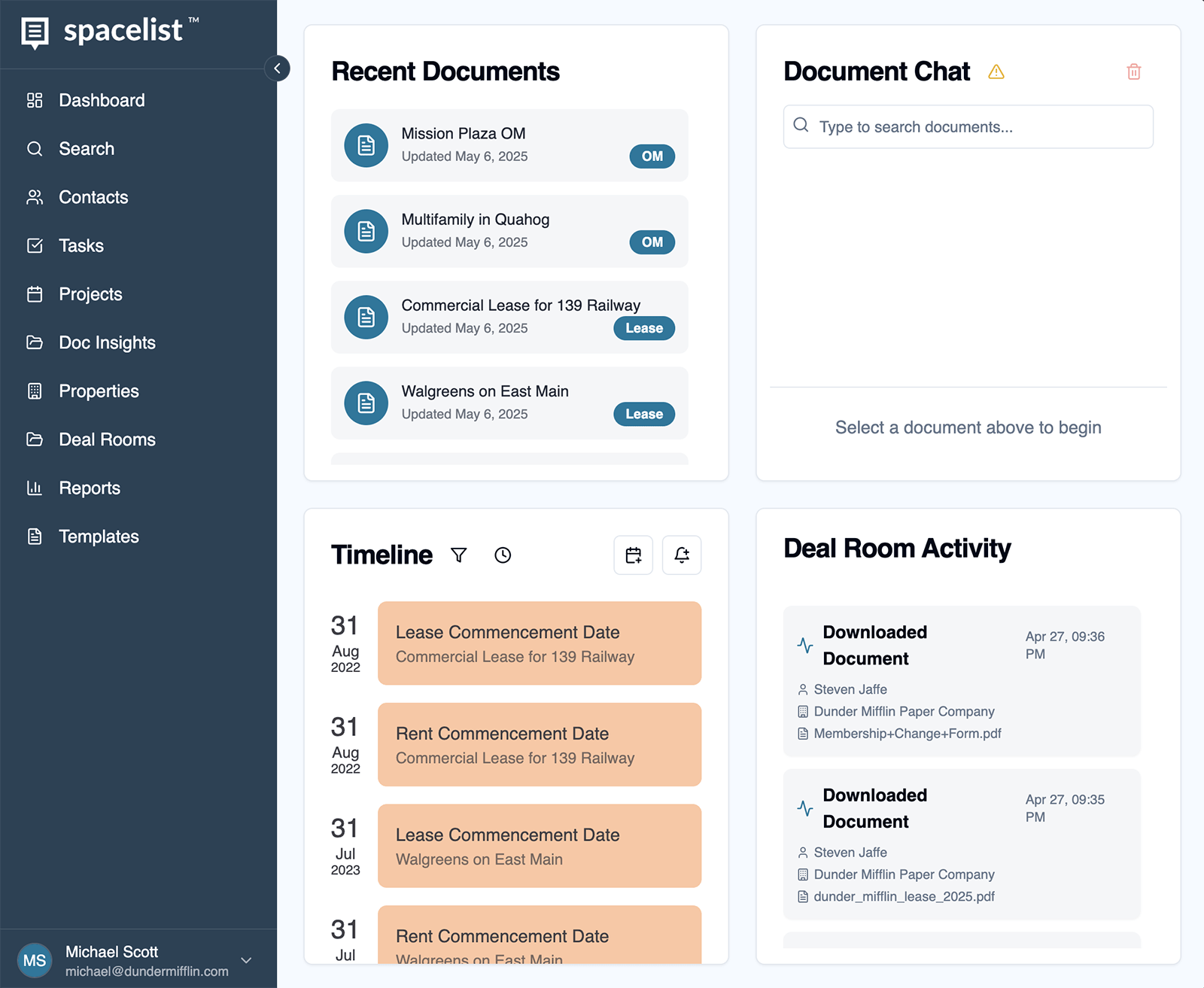Open Deal Rooms from the sidebar

pyautogui.click(x=107, y=439)
